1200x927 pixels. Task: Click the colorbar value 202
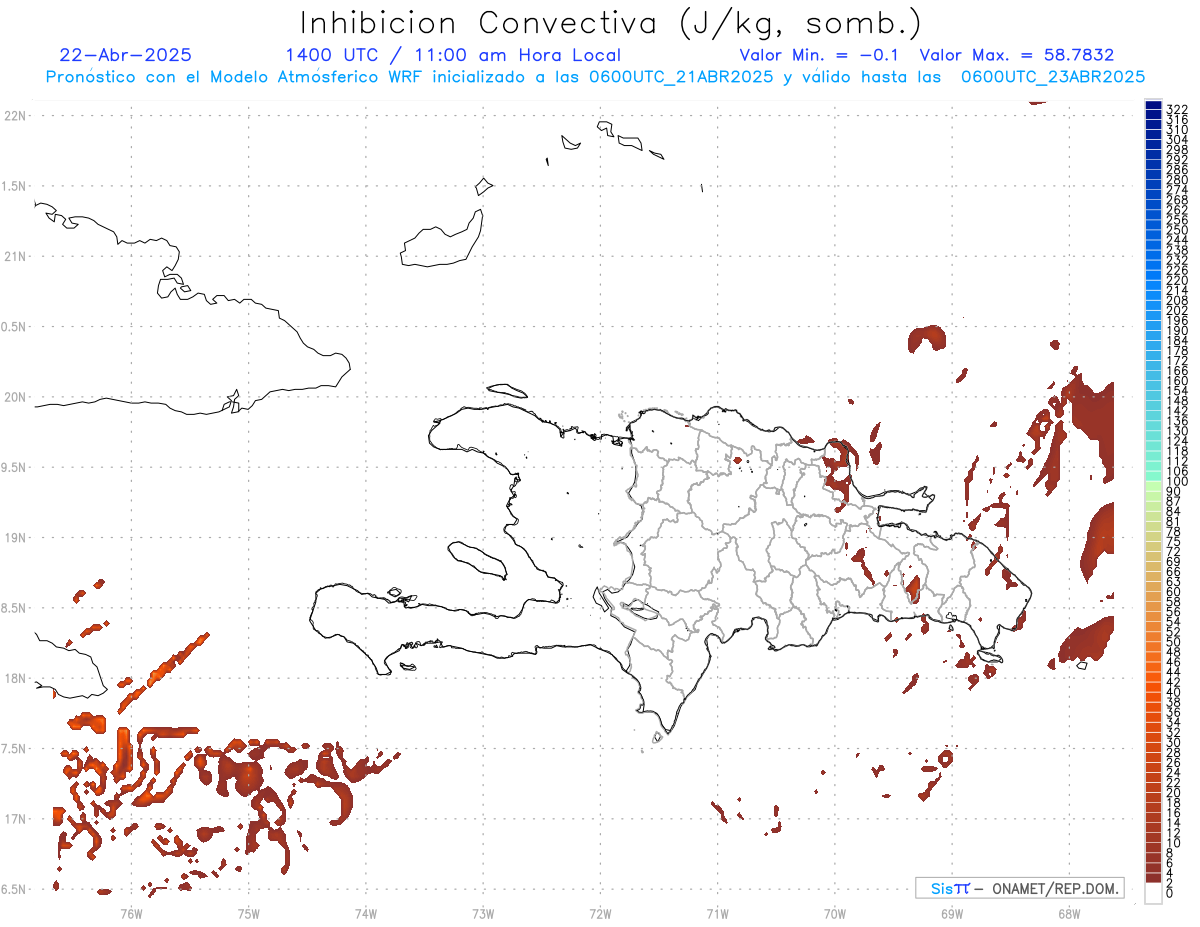coord(1176,310)
